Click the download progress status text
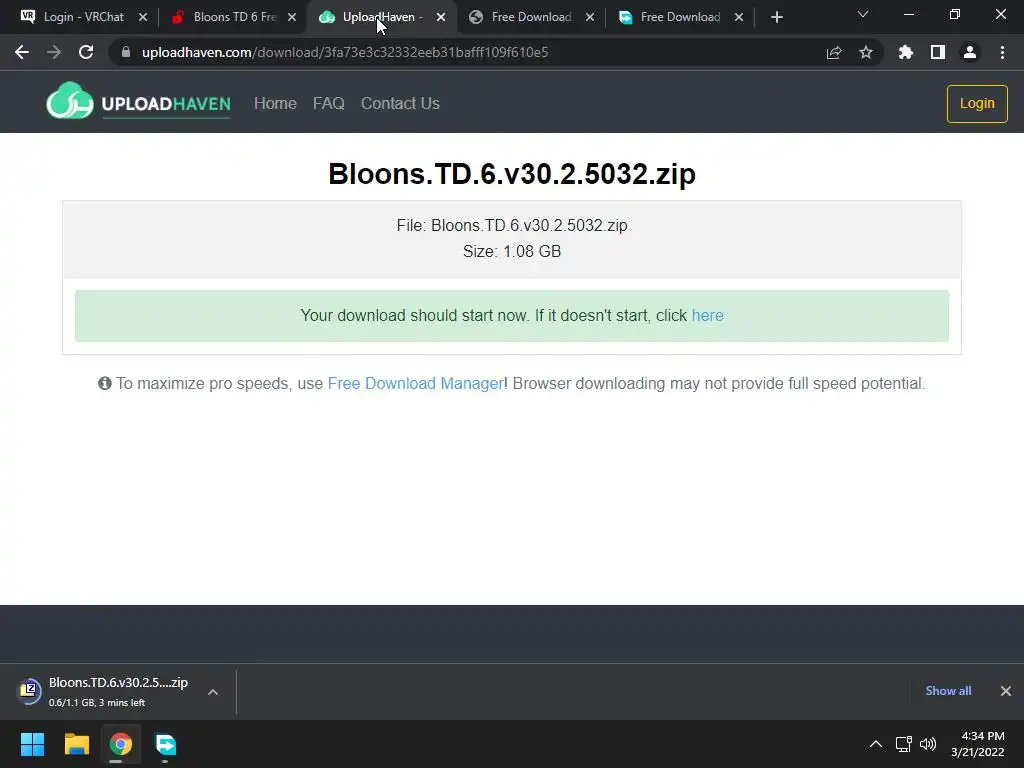The image size is (1024, 768). pyautogui.click(x=97, y=703)
